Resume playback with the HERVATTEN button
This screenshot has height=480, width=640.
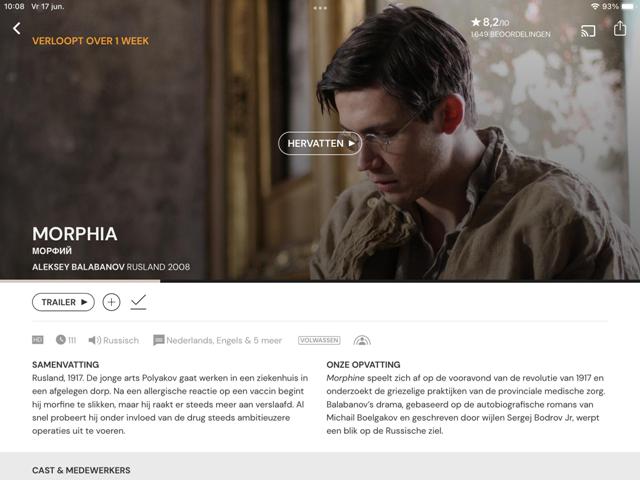320,143
